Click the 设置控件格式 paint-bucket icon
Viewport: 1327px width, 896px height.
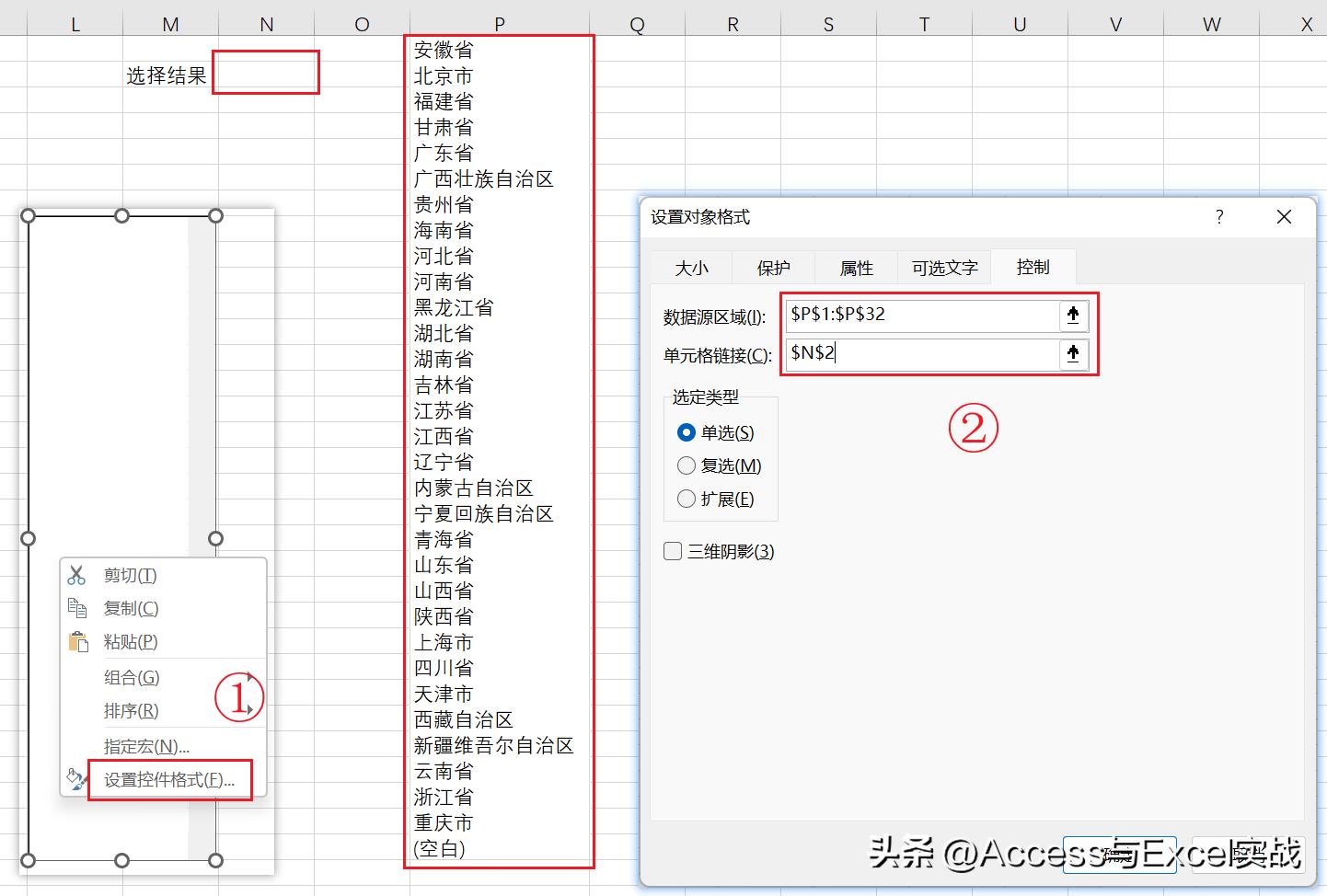point(77,777)
